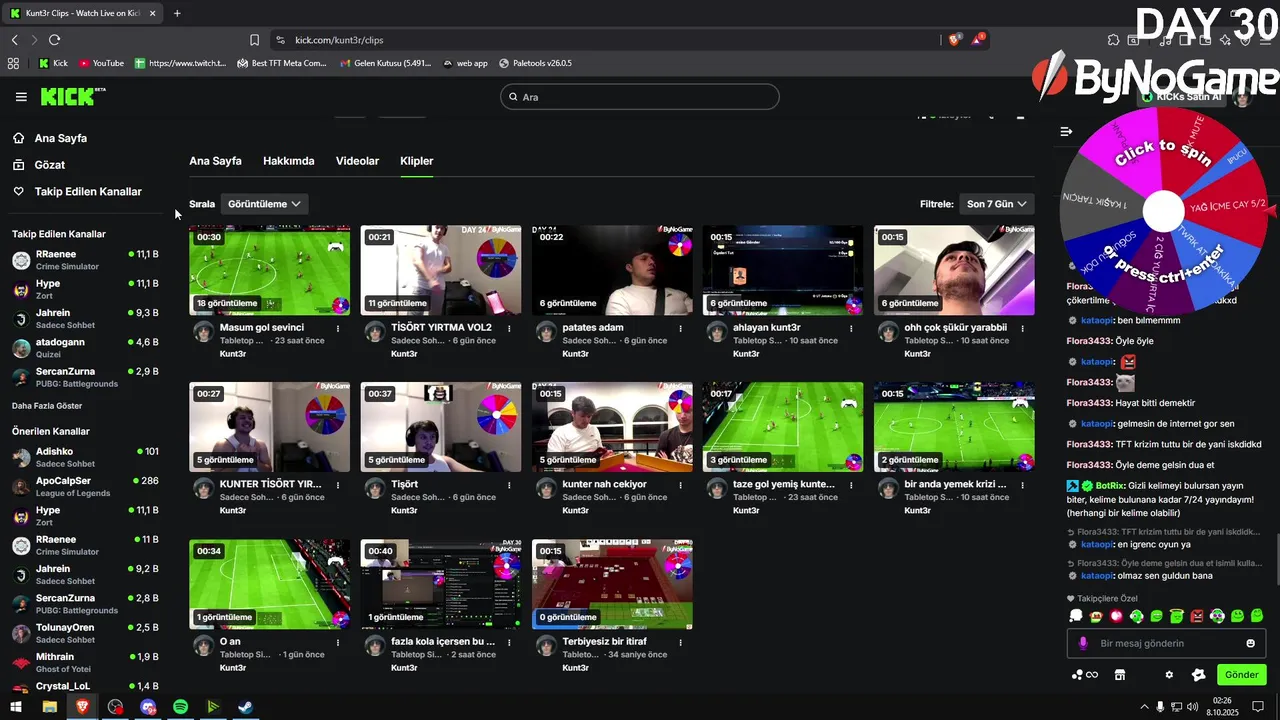Viewport: 1280px width, 720px height.
Task: Open TolunayOren channel in sidebar
Action: pos(85,633)
